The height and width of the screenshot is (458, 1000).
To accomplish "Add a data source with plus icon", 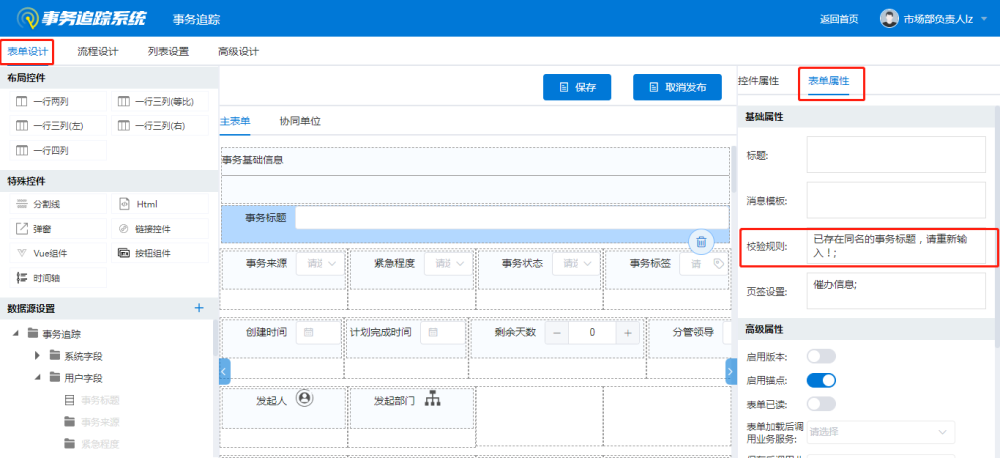I will point(198,308).
